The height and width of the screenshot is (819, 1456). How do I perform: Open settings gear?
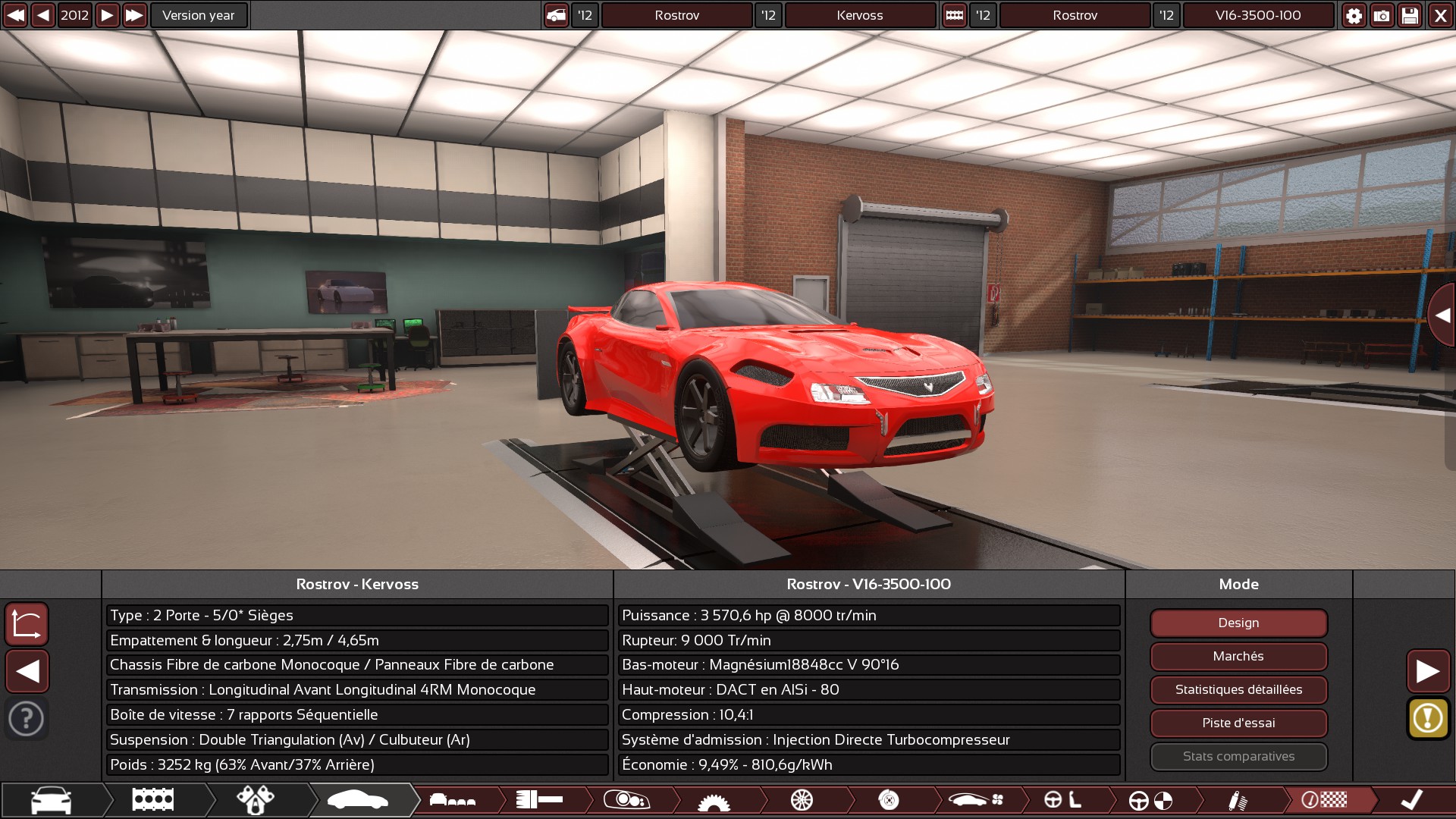(x=1354, y=15)
